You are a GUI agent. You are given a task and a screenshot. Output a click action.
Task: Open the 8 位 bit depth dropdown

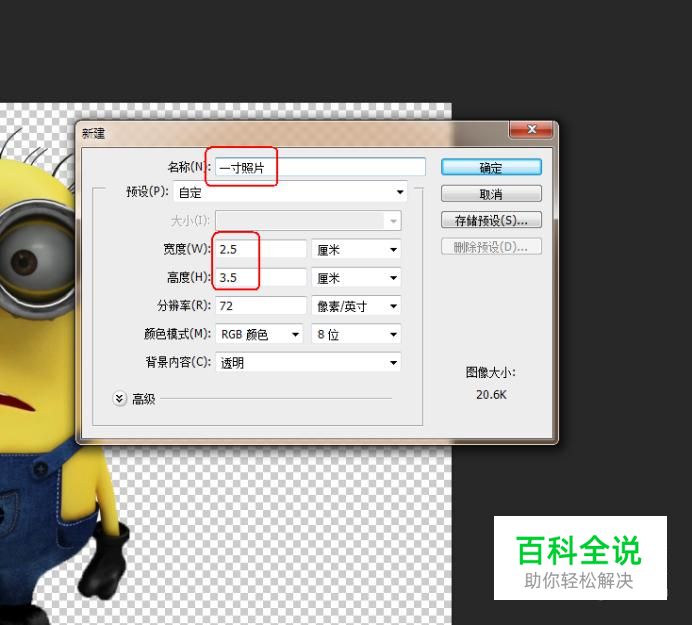[x=356, y=334]
